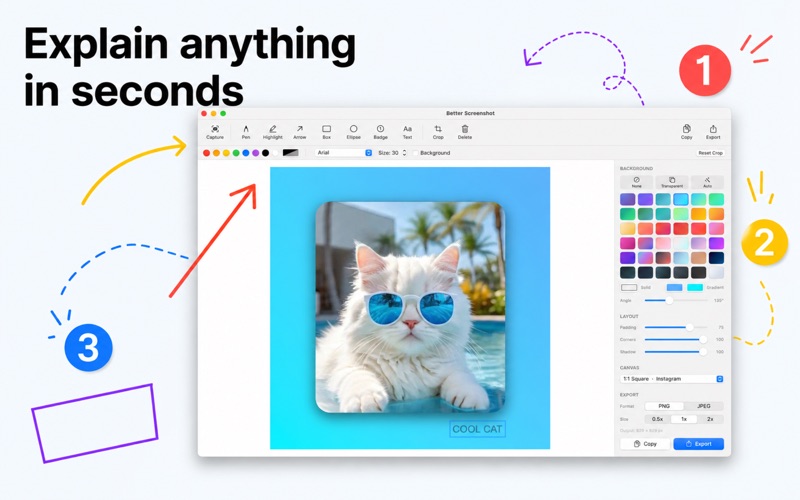The image size is (800, 500).
Task: Pick the red annotation color dot
Action: click(x=207, y=153)
